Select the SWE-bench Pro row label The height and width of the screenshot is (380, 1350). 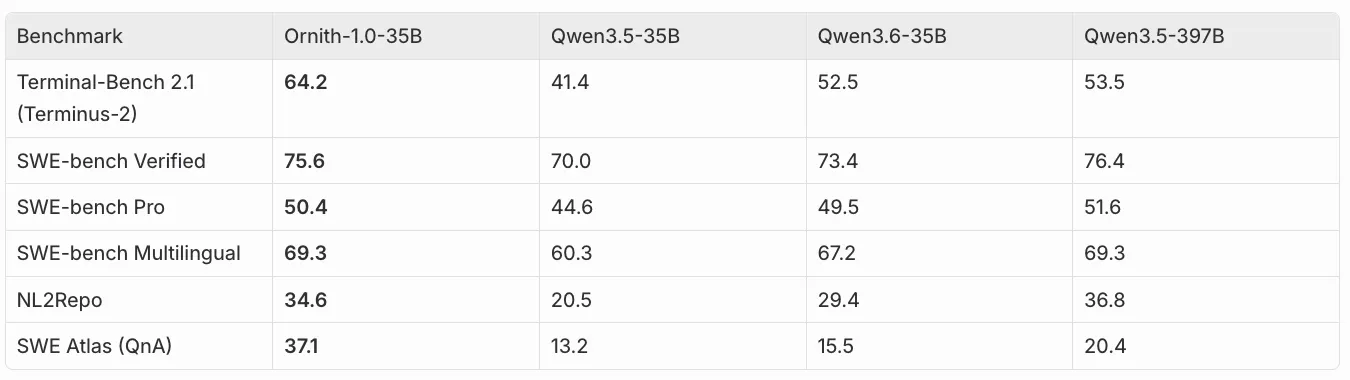tap(91, 207)
